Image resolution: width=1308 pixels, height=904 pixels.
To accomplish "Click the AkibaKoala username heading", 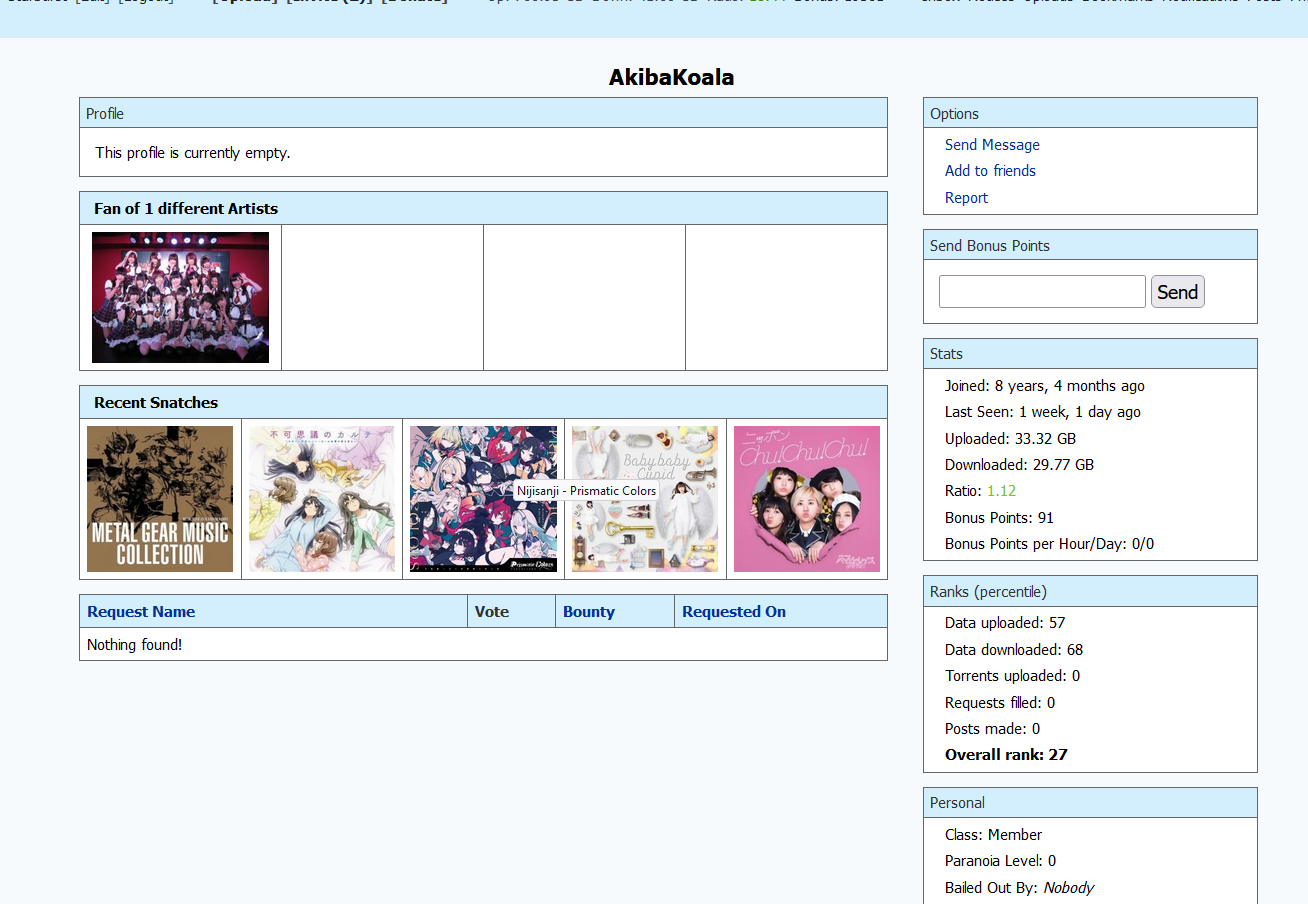I will [671, 77].
